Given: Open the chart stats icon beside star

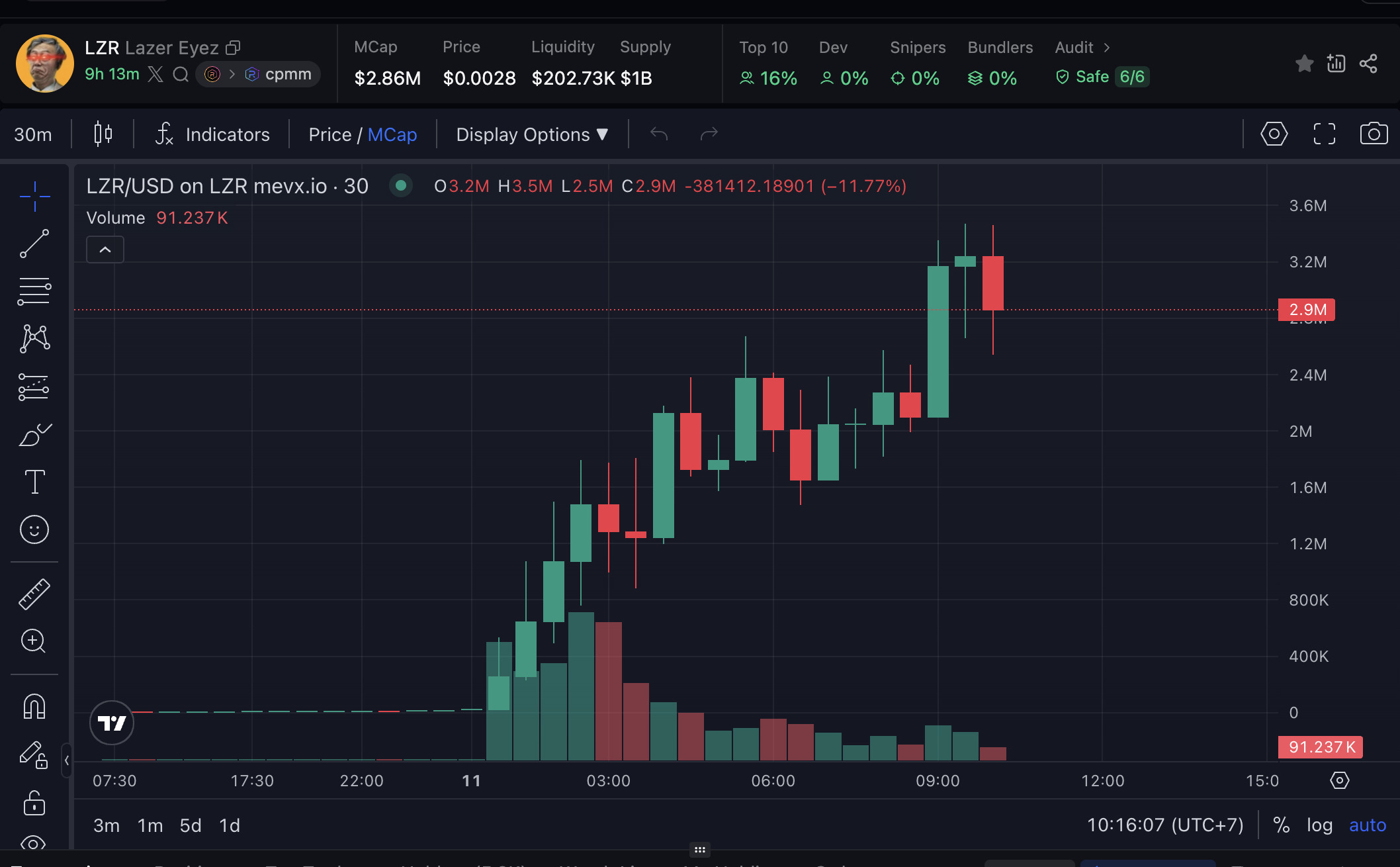Looking at the screenshot, I should pos(1336,64).
